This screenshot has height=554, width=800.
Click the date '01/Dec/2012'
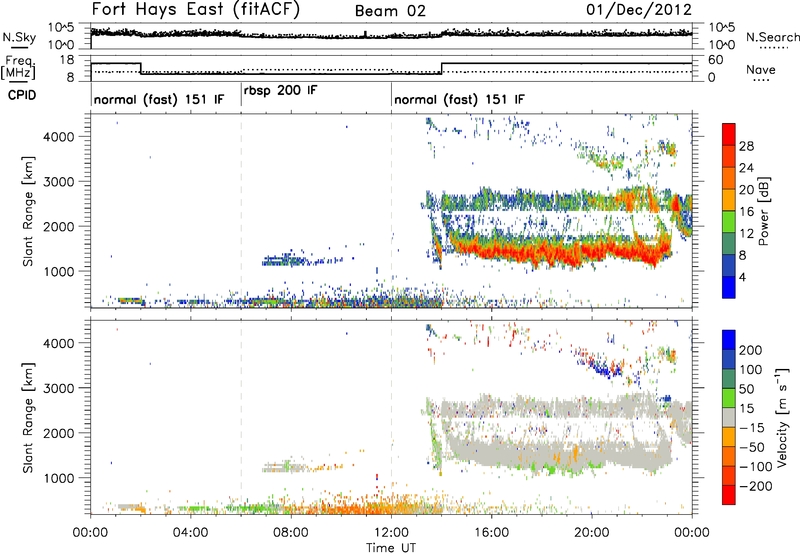[x=639, y=10]
